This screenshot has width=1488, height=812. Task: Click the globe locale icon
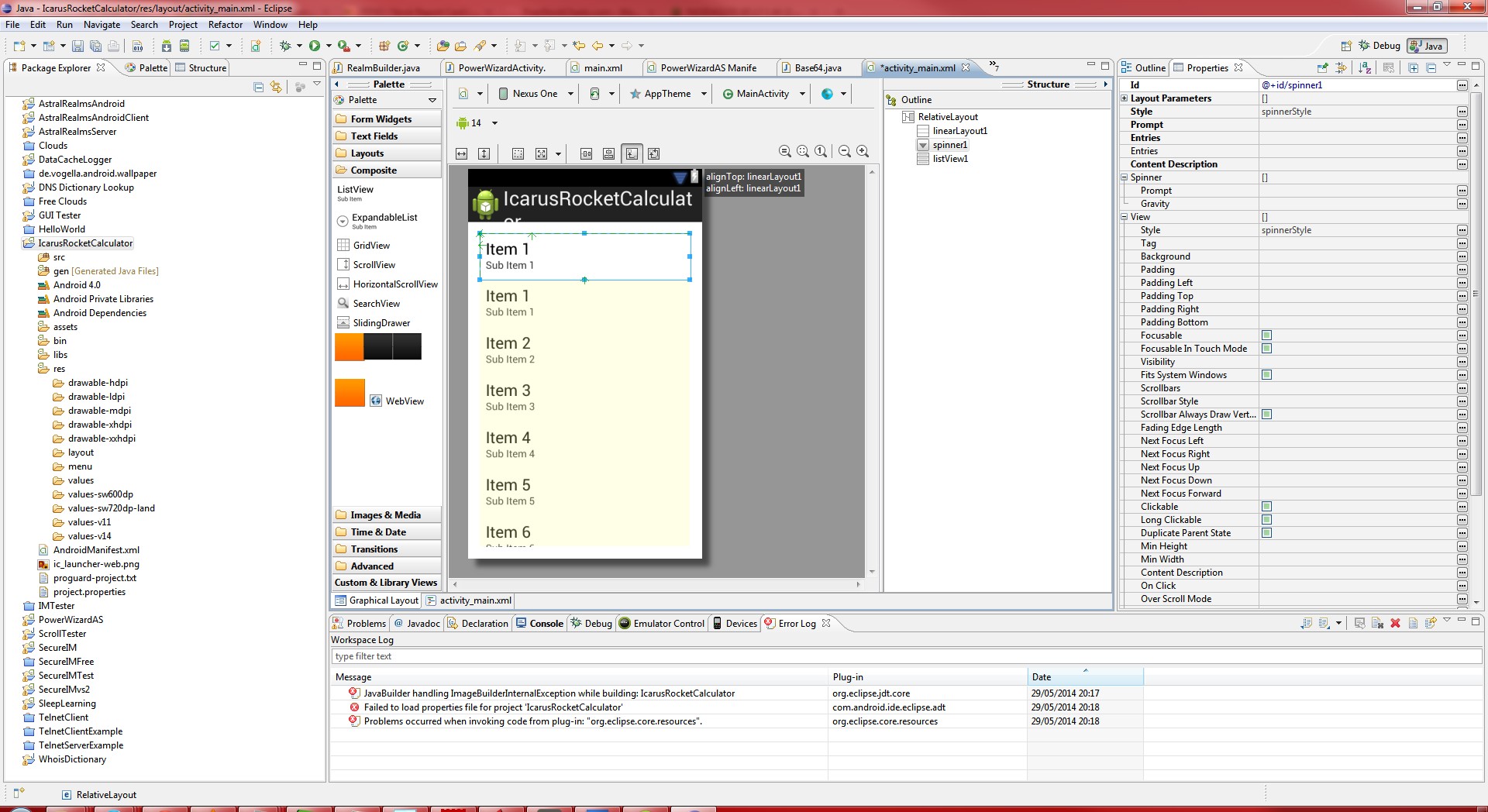point(828,94)
